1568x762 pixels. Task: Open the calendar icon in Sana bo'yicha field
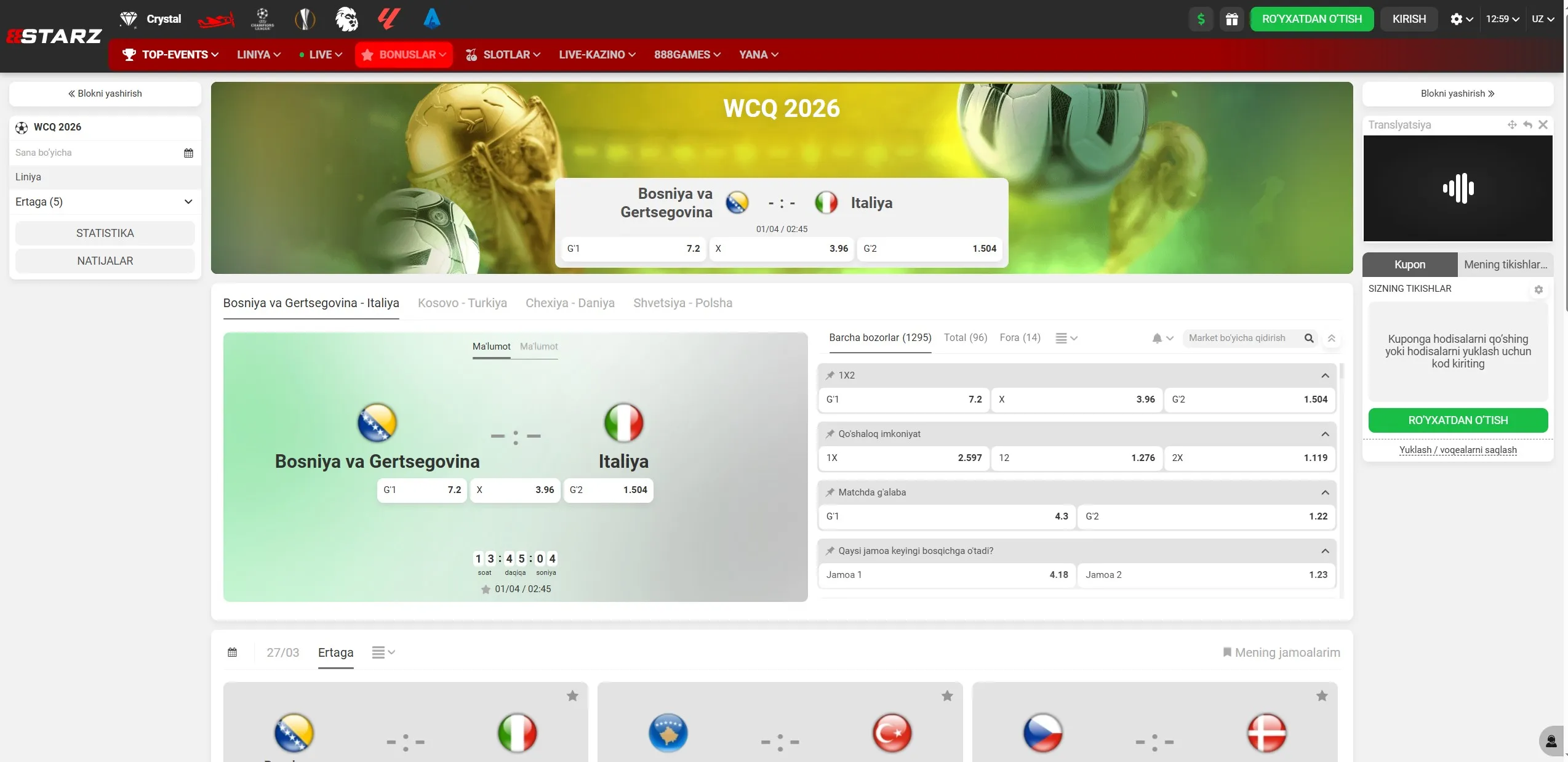188,153
